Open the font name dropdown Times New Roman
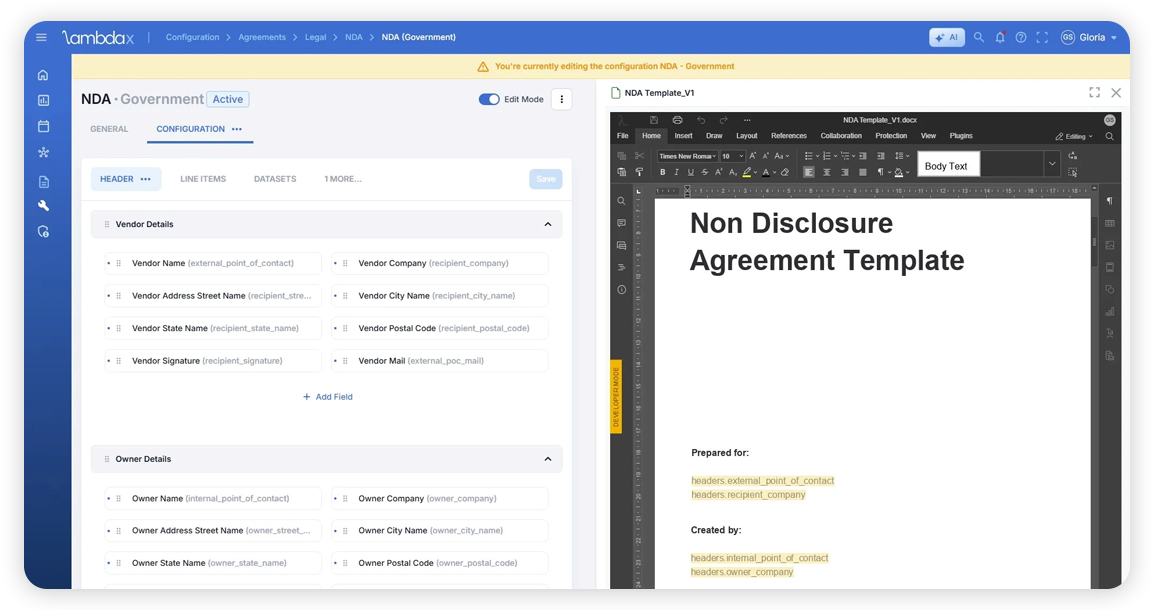This screenshot has height=610, width=1156. (687, 156)
